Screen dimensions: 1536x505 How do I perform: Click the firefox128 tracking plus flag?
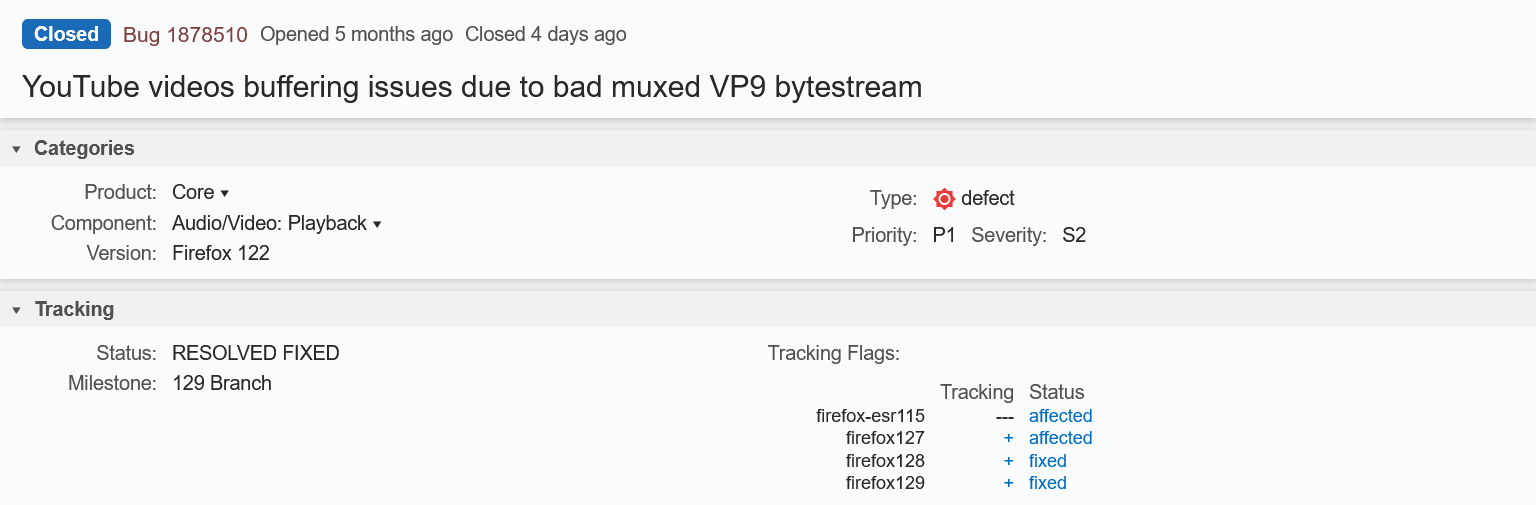pyautogui.click(x=1008, y=461)
